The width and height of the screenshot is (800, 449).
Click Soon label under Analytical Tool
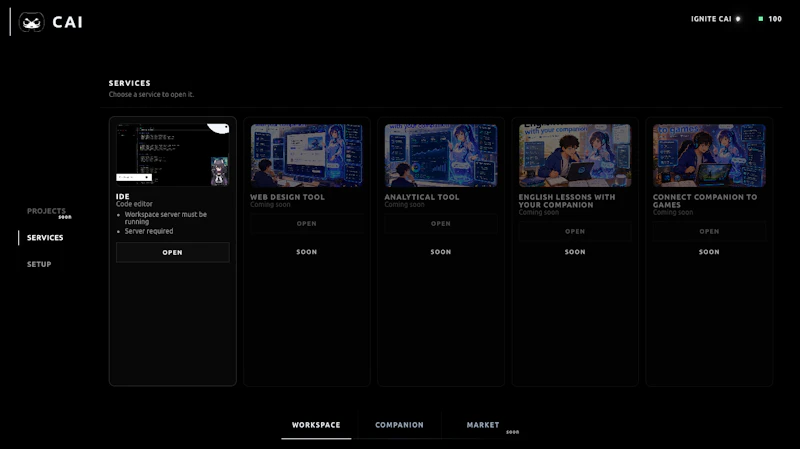(x=441, y=252)
